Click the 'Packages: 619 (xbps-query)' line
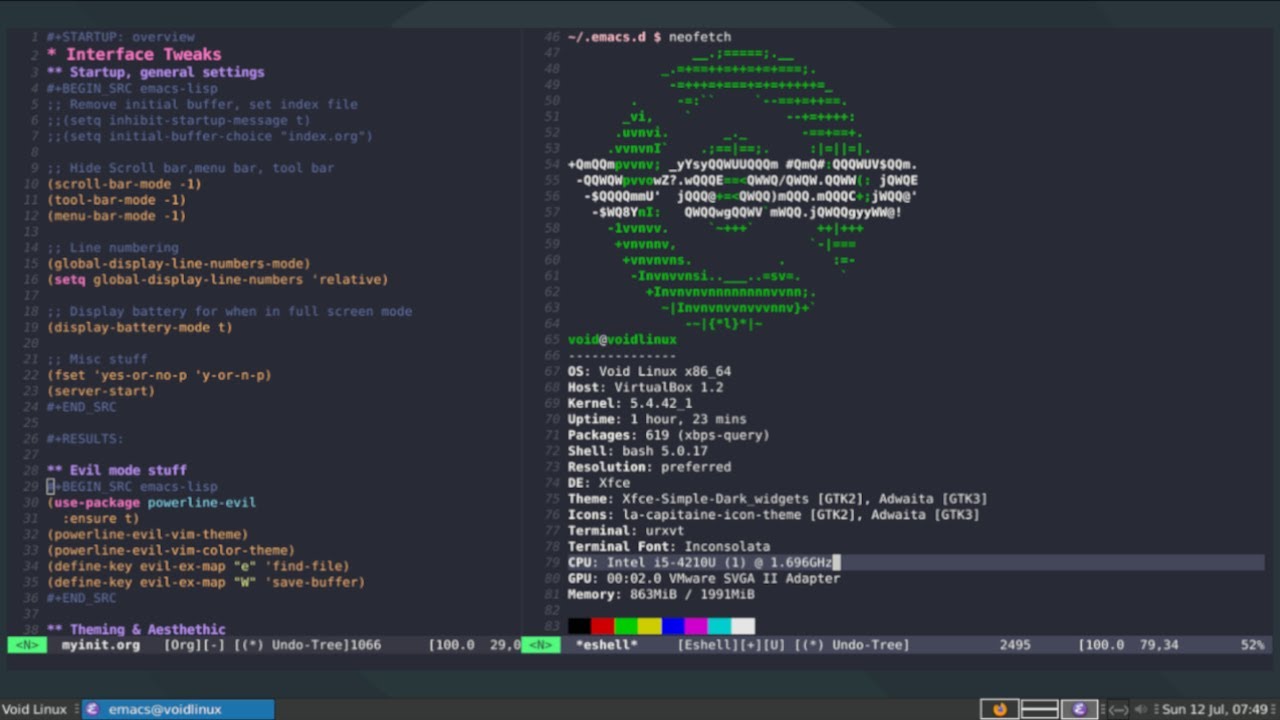 pos(669,435)
